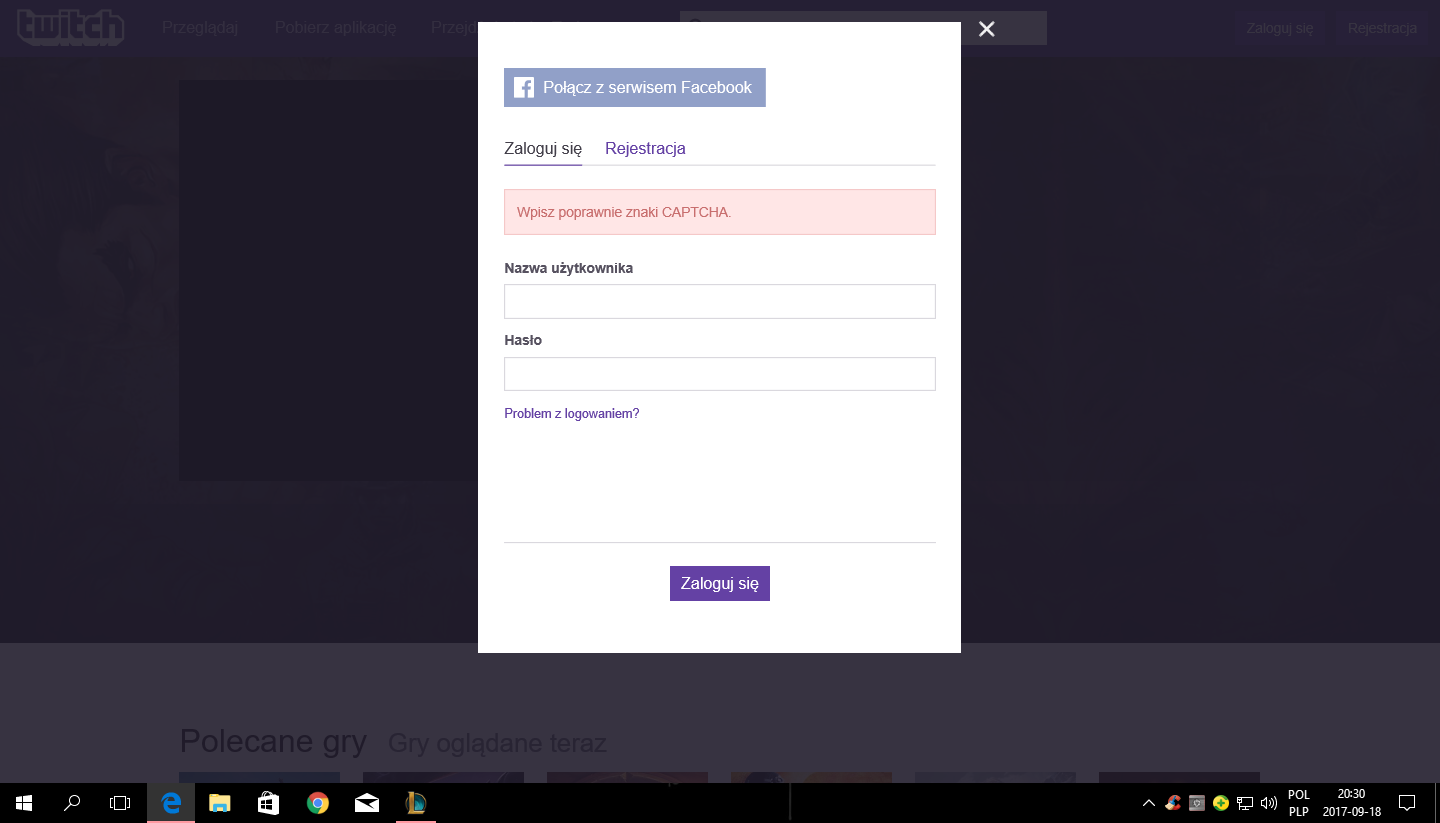This screenshot has height=823, width=1440.
Task: Click the CCleaner tray icon
Action: [1173, 803]
